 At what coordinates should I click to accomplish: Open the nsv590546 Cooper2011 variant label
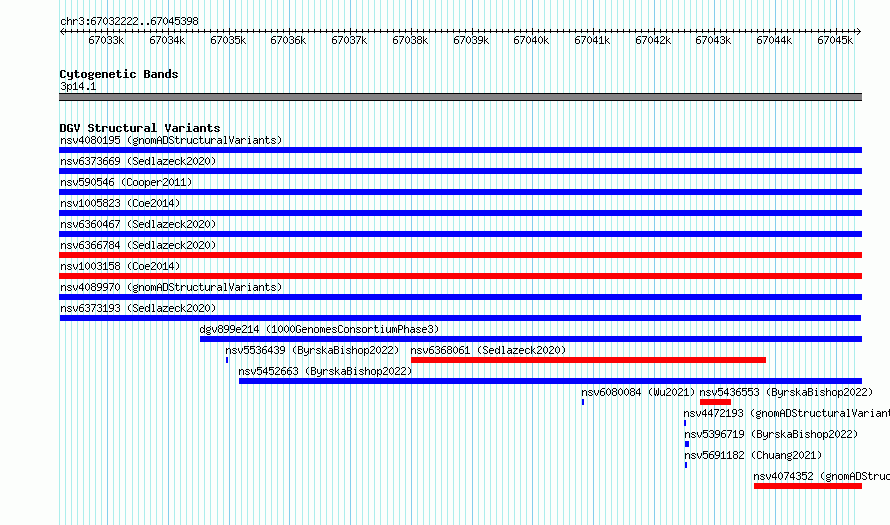point(126,182)
